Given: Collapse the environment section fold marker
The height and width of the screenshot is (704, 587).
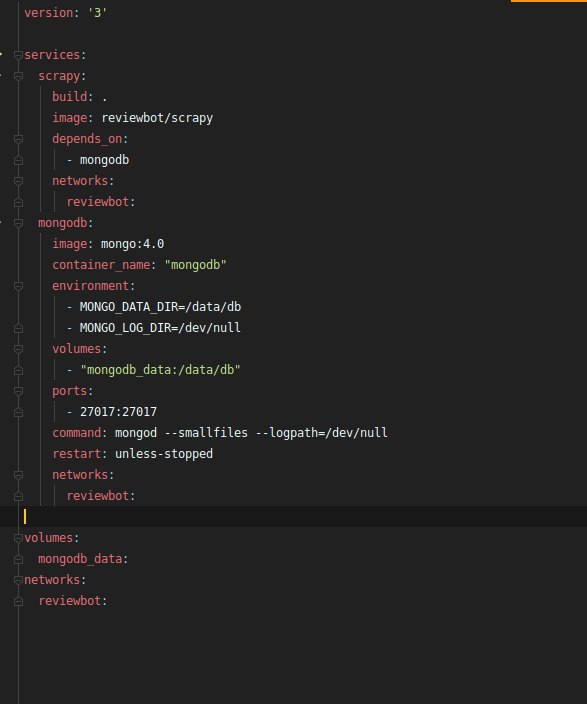Looking at the screenshot, I should coord(18,286).
